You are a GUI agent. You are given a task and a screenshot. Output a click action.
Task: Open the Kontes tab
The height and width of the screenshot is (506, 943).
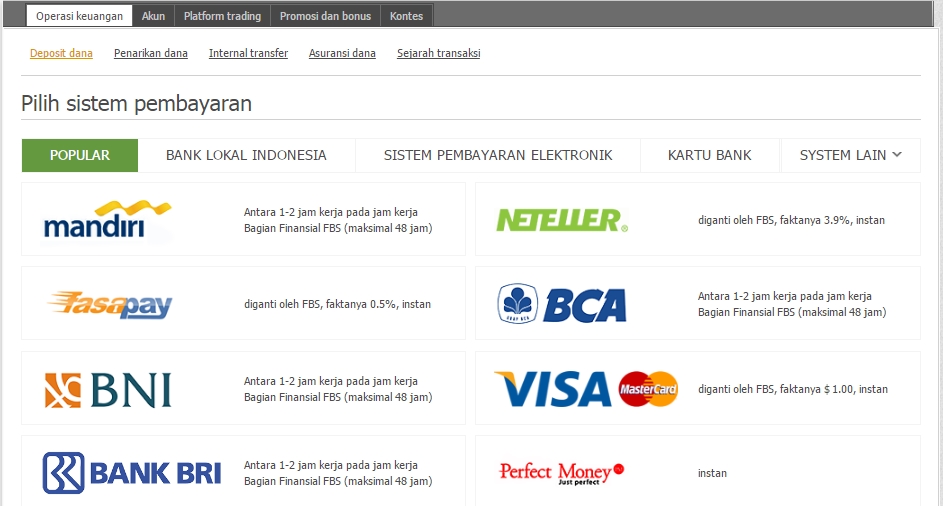click(407, 16)
